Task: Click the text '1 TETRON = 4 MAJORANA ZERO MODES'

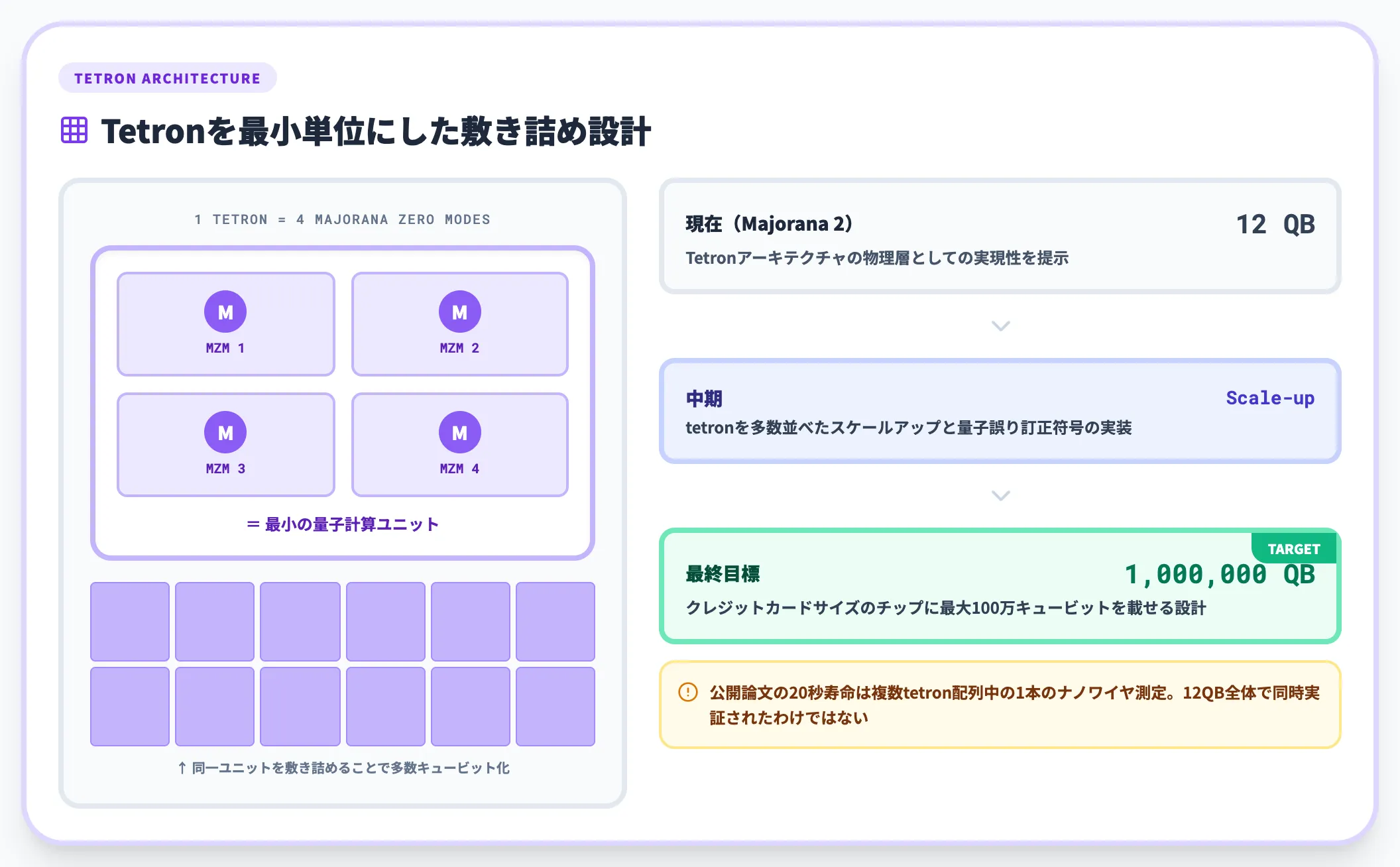Action: coord(342,219)
